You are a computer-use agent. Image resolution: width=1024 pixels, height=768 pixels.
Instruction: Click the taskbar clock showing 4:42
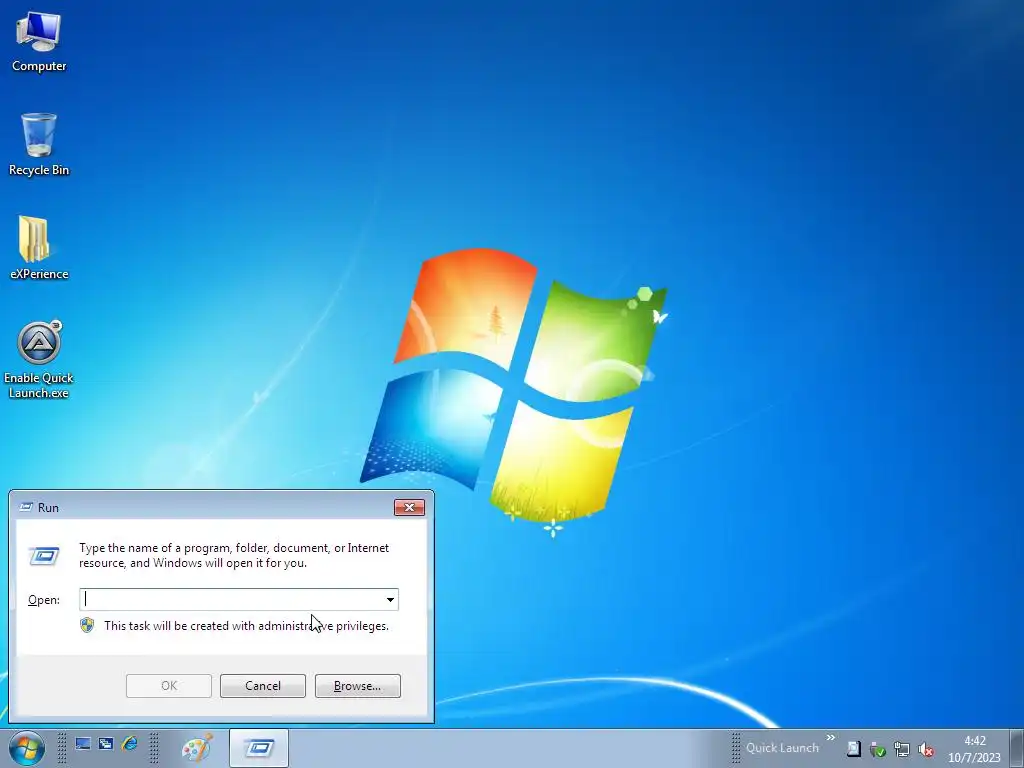[x=974, y=748]
